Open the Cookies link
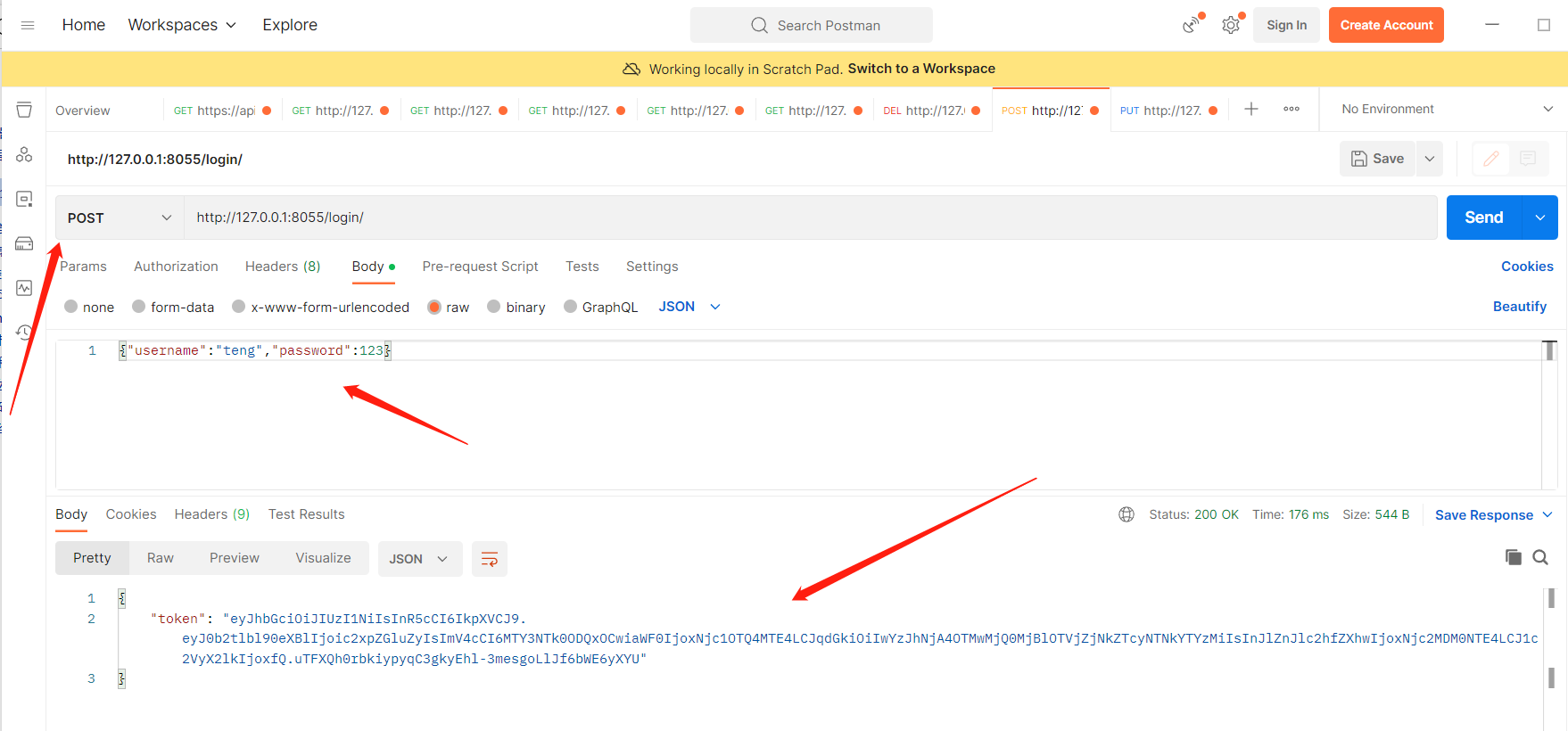 point(1527,267)
